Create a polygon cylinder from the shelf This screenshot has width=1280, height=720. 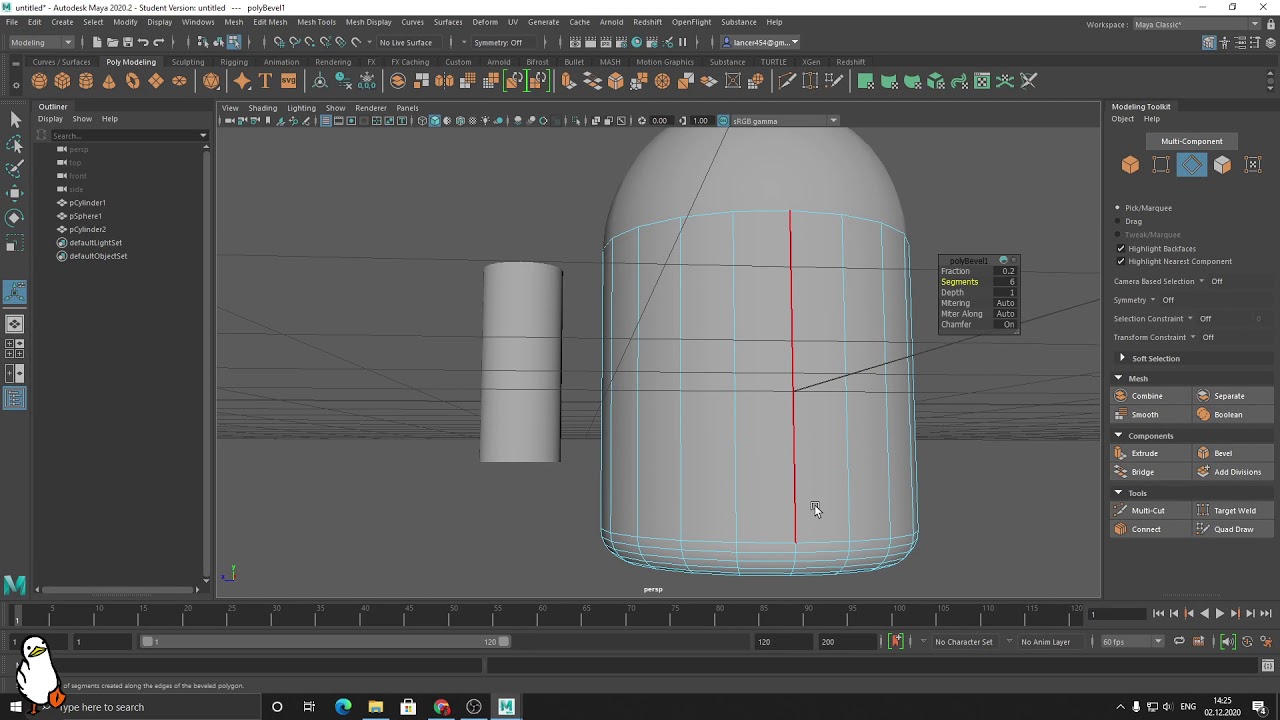click(86, 81)
